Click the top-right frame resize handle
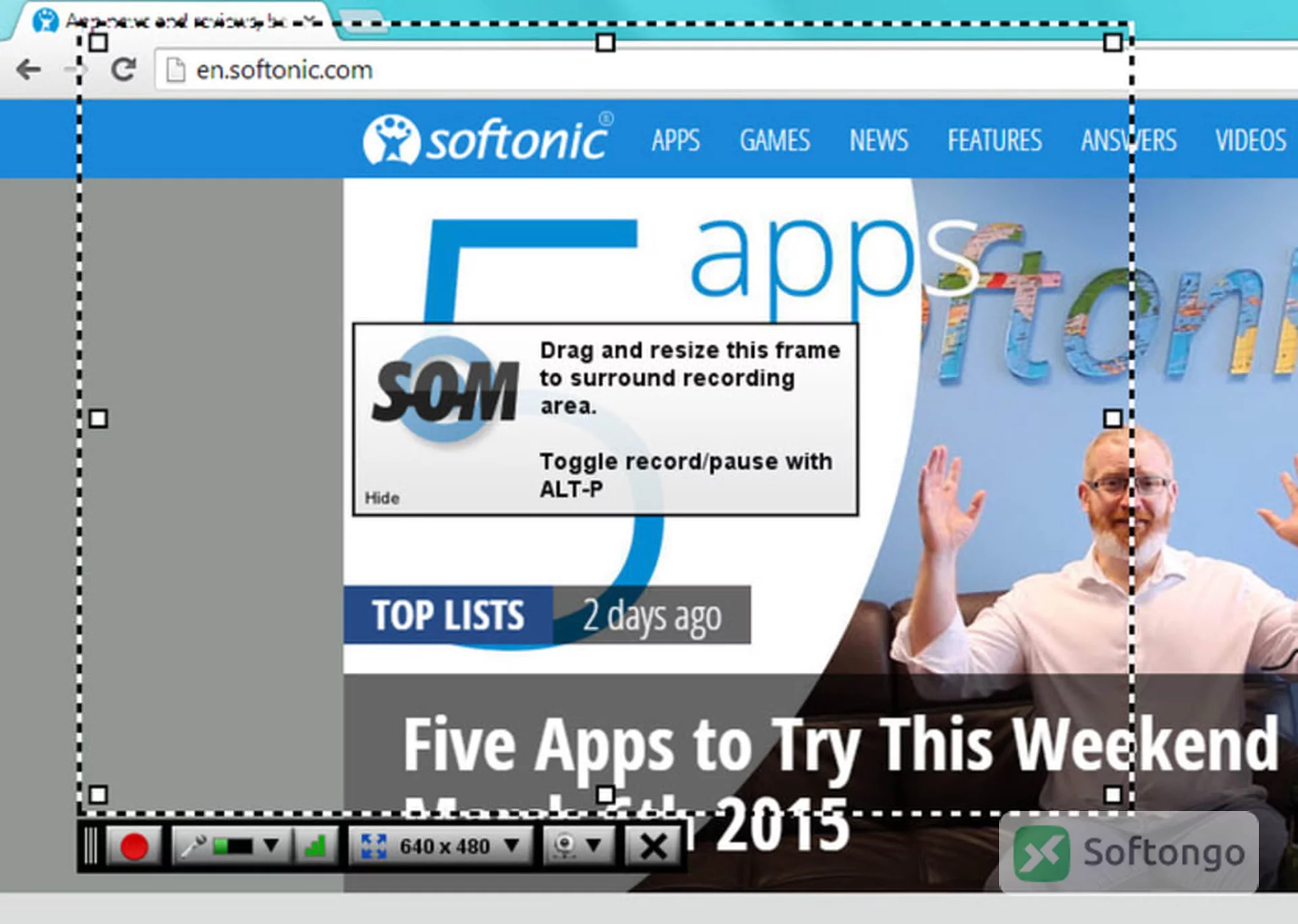The height and width of the screenshot is (924, 1298). point(1113,43)
